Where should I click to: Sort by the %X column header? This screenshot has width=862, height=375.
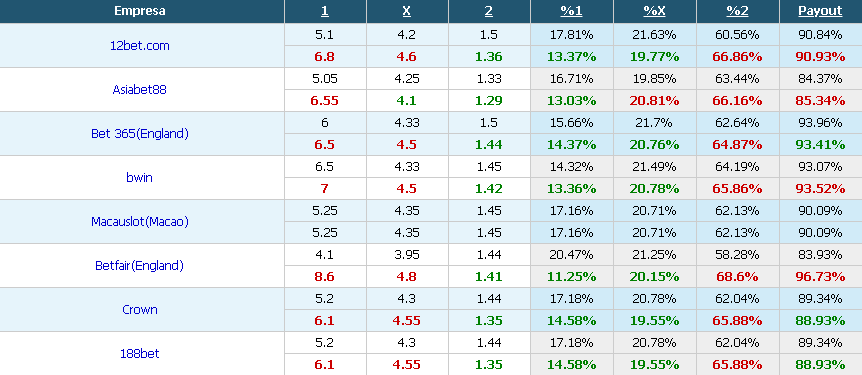tap(654, 11)
